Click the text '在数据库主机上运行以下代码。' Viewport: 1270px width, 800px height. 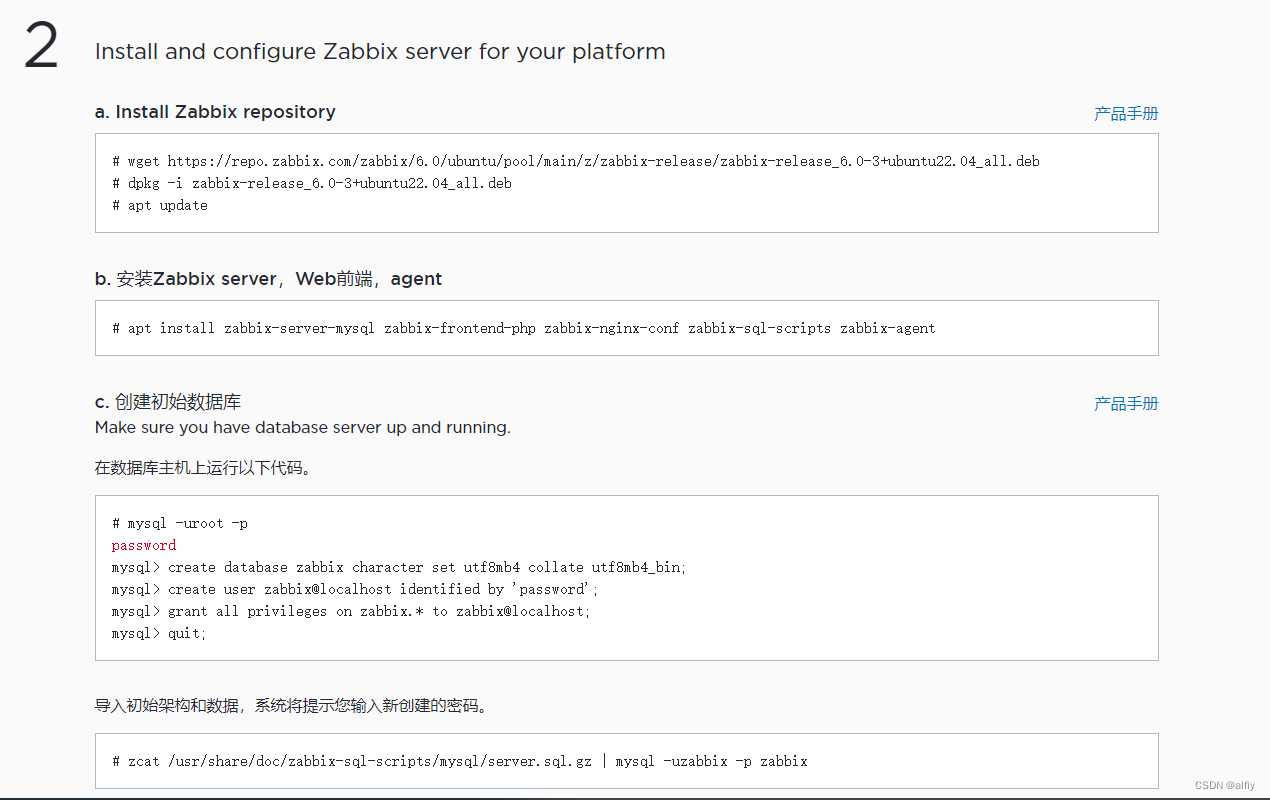click(203, 467)
